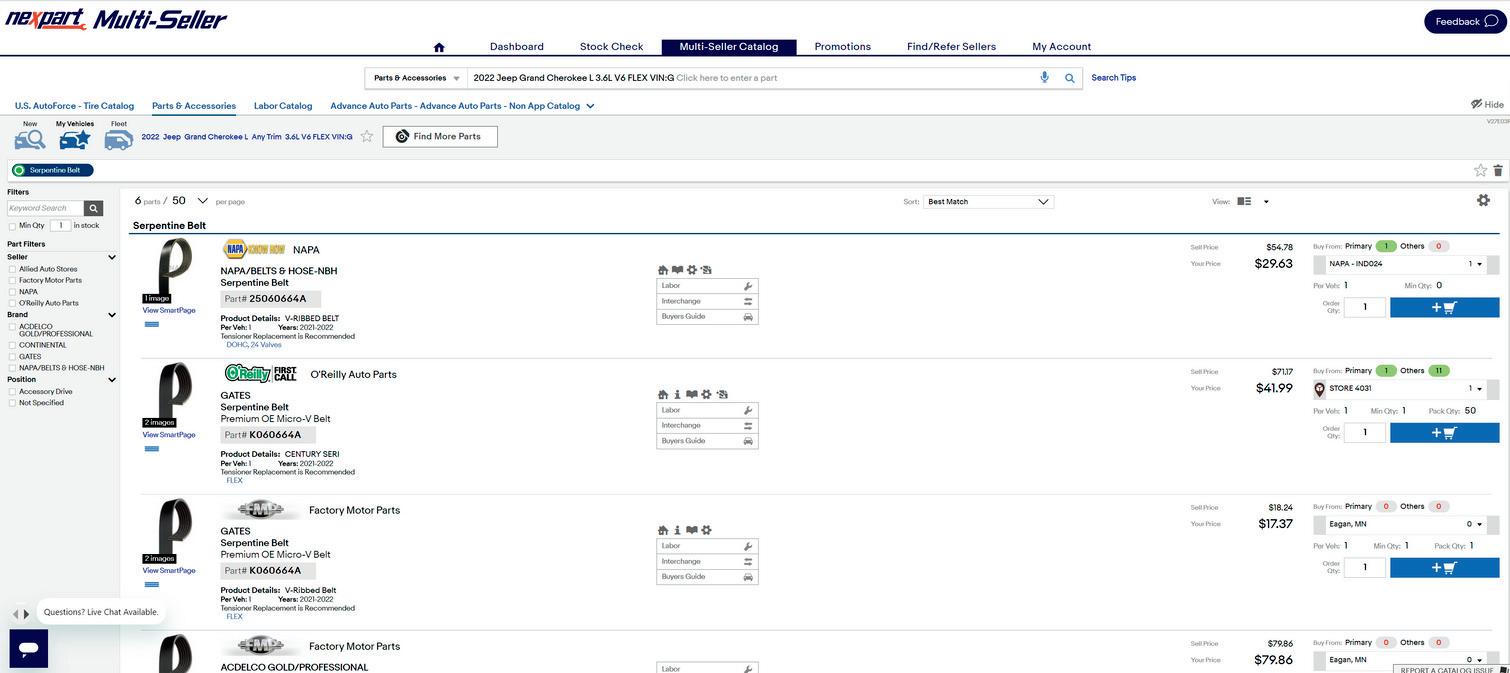
Task: Click the book icon on the NAPA listing
Action: coord(677,270)
